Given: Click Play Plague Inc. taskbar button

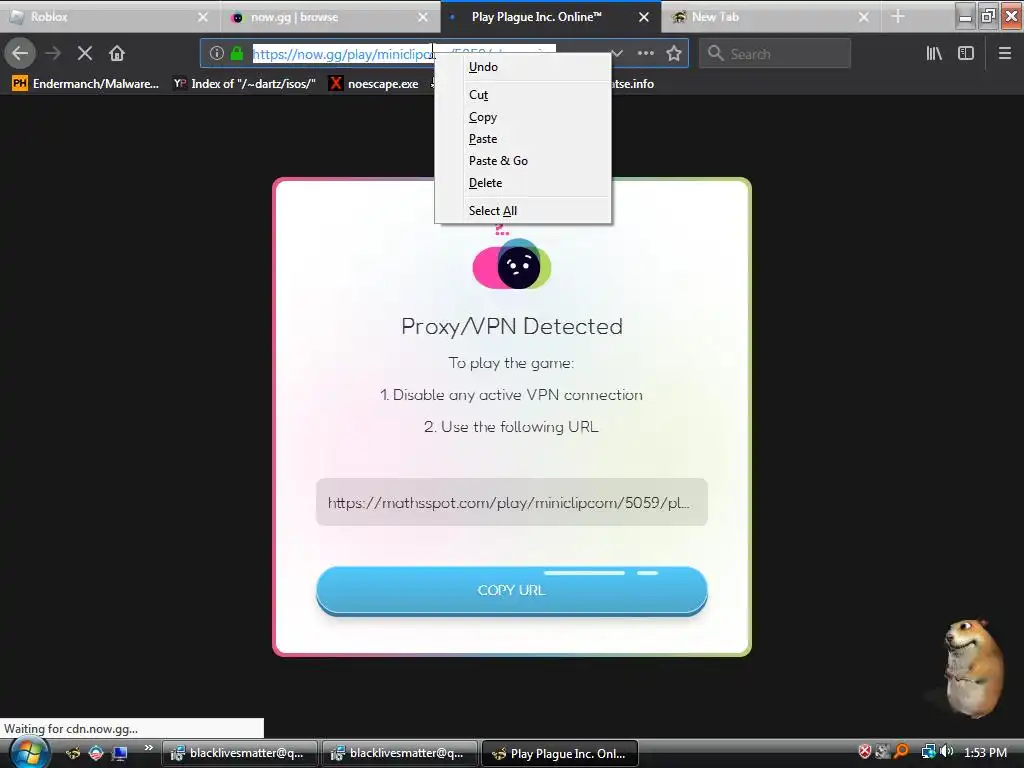Looking at the screenshot, I should point(560,753).
